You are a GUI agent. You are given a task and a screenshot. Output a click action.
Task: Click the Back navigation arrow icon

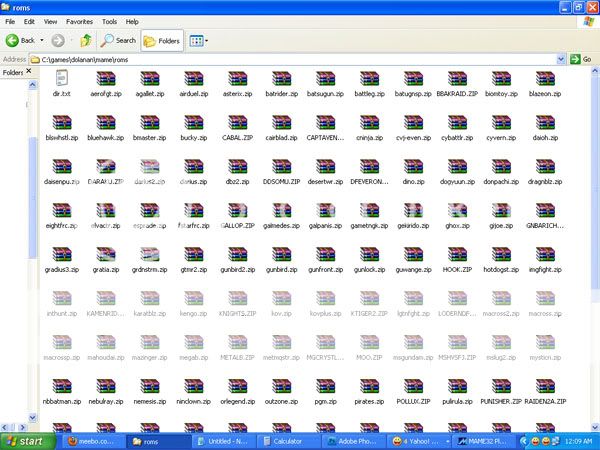[x=12, y=40]
